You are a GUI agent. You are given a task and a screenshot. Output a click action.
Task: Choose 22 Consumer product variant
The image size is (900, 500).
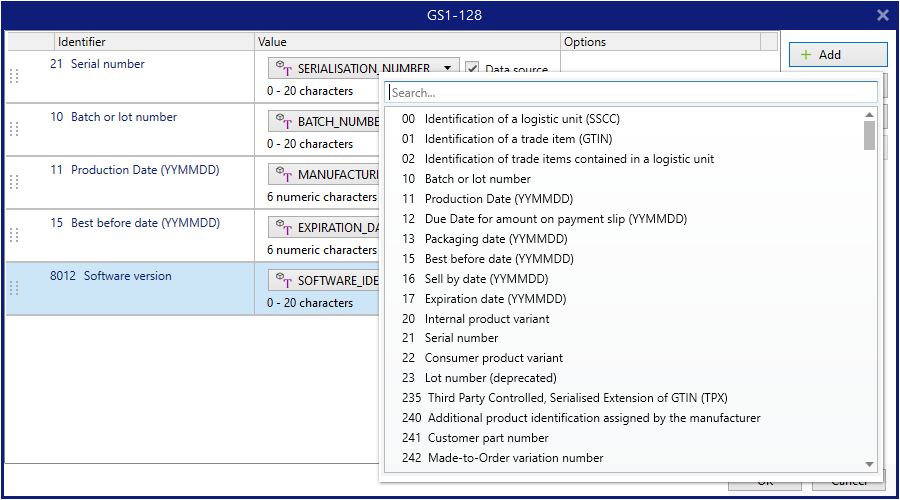(x=482, y=358)
